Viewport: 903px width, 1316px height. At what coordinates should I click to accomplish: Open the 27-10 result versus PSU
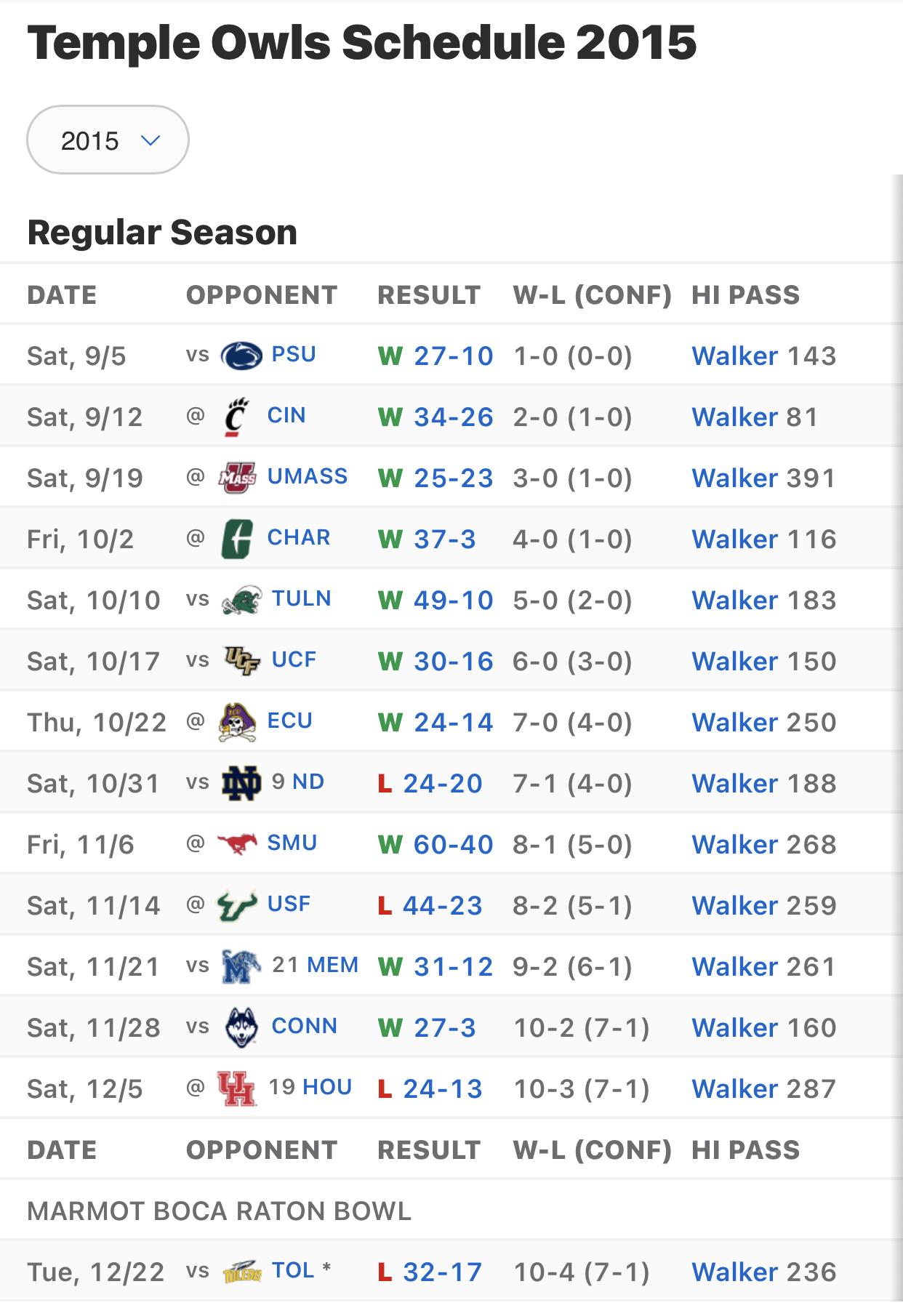454,356
